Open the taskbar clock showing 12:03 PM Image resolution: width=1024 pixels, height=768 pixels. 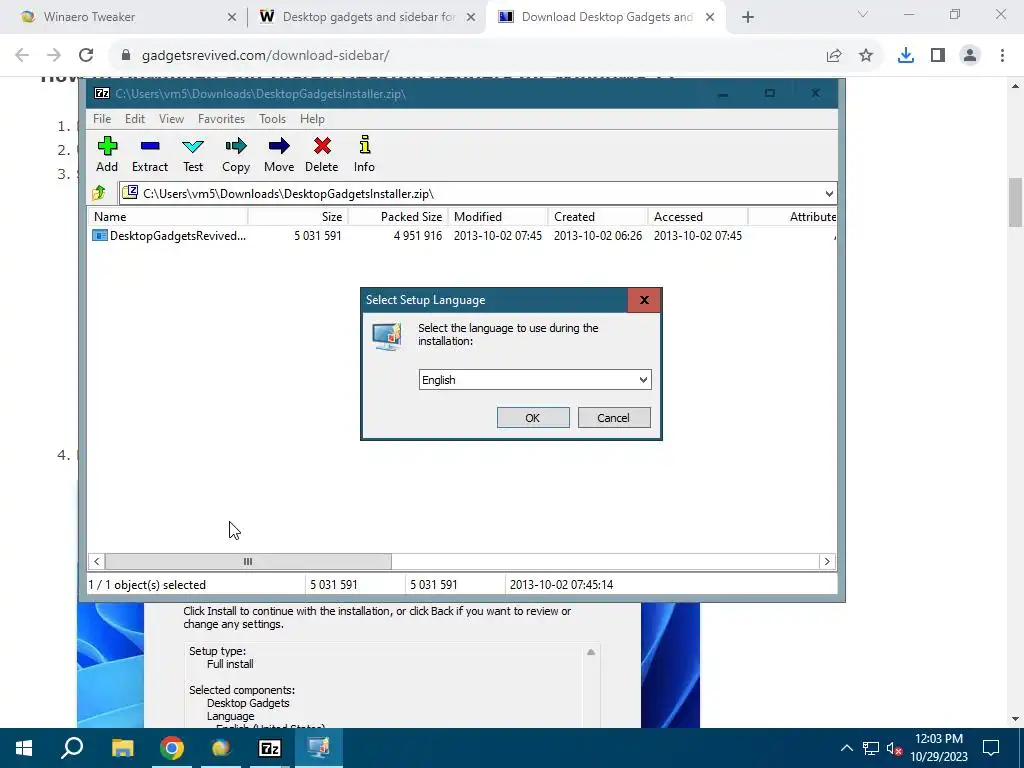click(x=938, y=748)
